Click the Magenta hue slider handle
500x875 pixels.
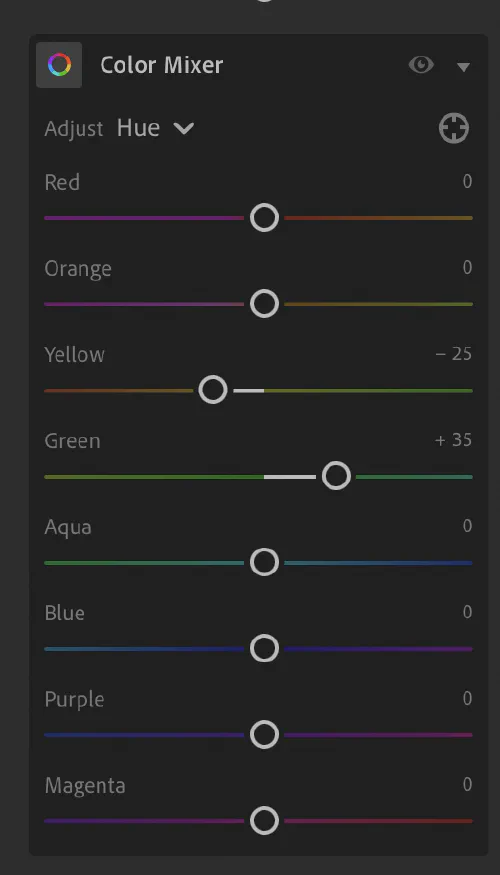coord(265,821)
